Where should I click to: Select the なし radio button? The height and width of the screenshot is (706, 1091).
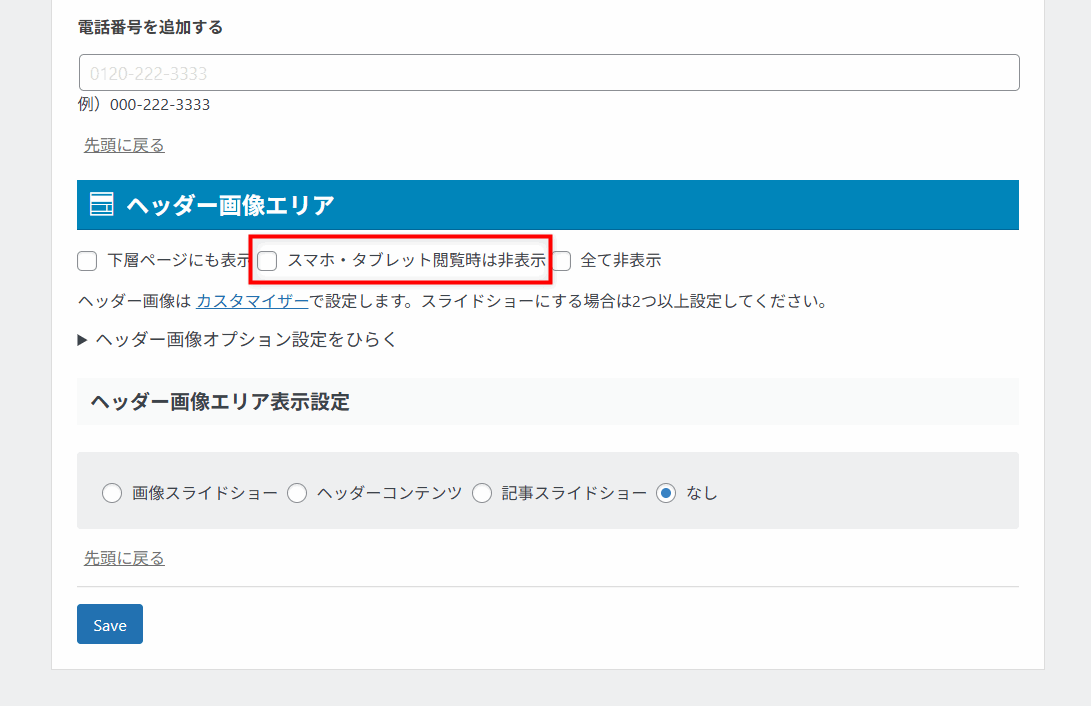pyautogui.click(x=667, y=493)
